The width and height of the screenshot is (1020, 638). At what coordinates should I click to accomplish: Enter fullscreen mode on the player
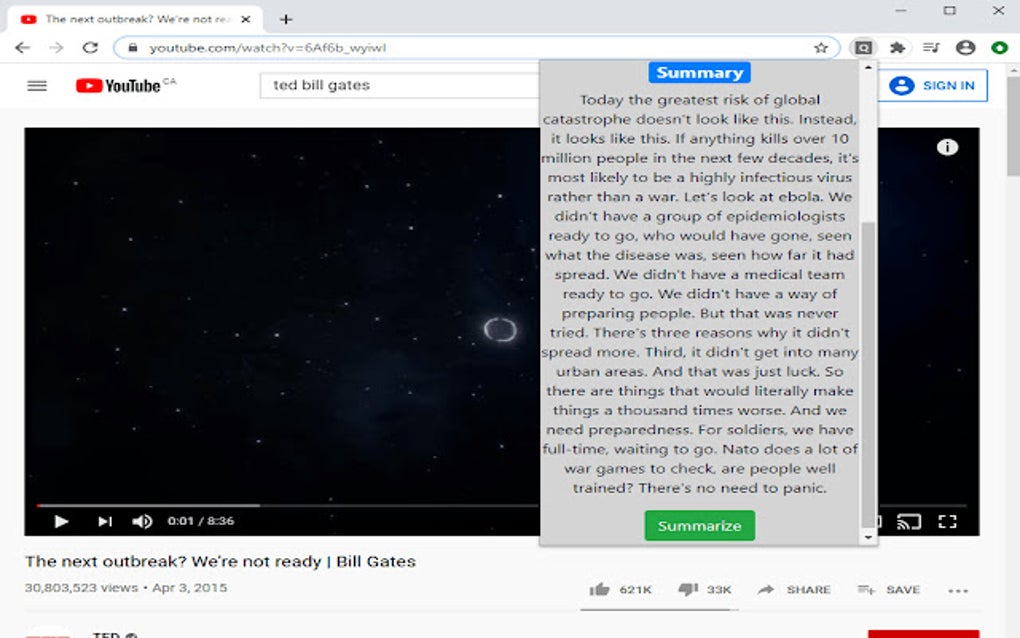tap(947, 521)
